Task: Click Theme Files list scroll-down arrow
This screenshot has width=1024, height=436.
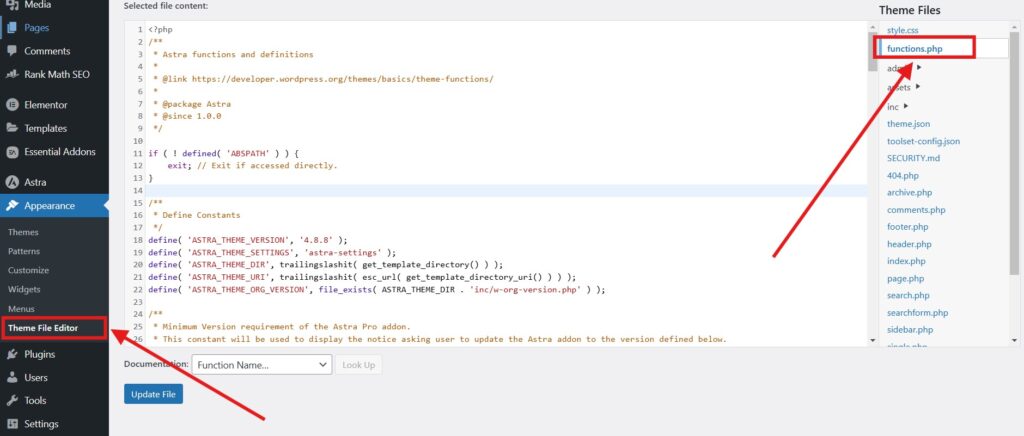Action: pyautogui.click(x=1014, y=341)
